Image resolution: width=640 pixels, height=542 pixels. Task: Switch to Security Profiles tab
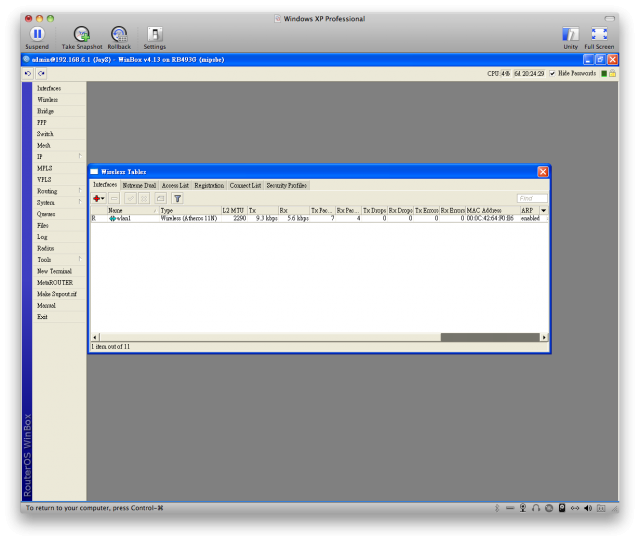[x=287, y=185]
